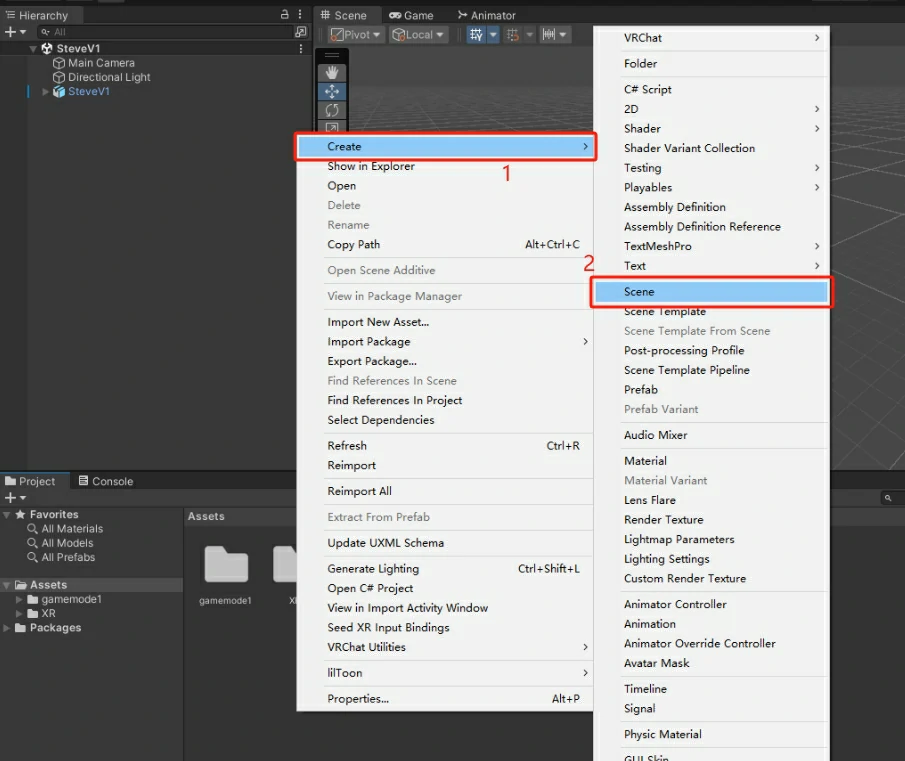Toggle the grid visibility button in Scene
The image size is (905, 761).
[x=476, y=34]
